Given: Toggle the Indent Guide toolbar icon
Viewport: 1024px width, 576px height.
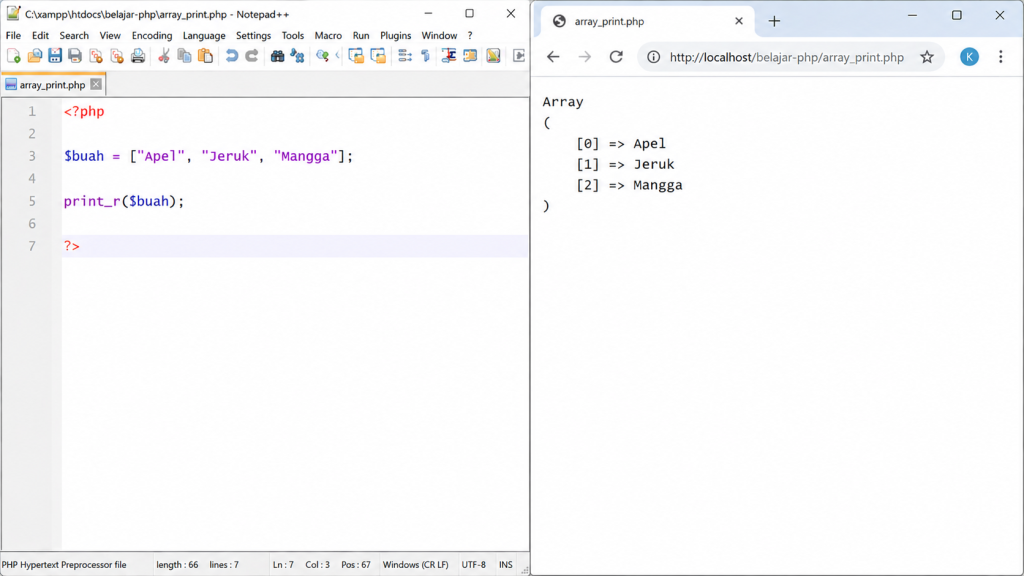Looking at the screenshot, I should (449, 56).
